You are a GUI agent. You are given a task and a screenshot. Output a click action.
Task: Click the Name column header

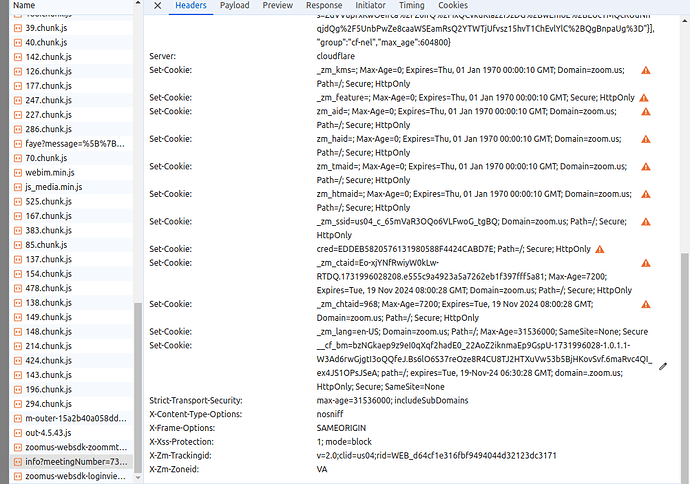pos(71,6)
